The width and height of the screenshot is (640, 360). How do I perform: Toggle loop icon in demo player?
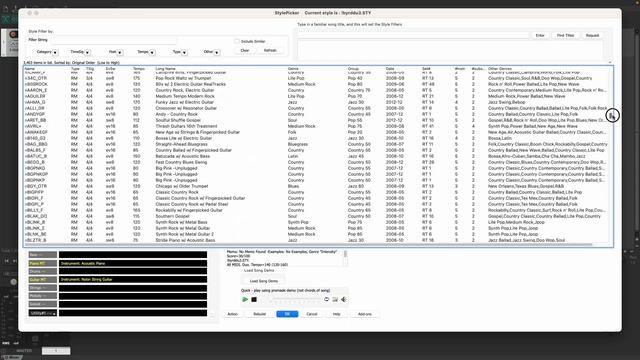[x=326, y=300]
